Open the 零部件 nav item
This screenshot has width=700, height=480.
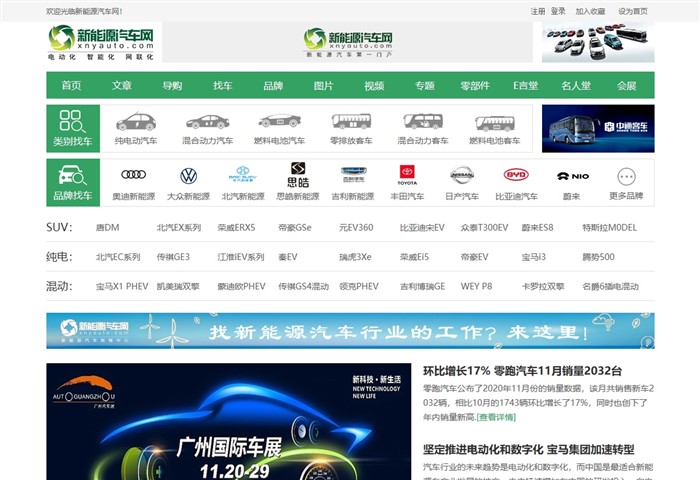pyautogui.click(x=475, y=85)
